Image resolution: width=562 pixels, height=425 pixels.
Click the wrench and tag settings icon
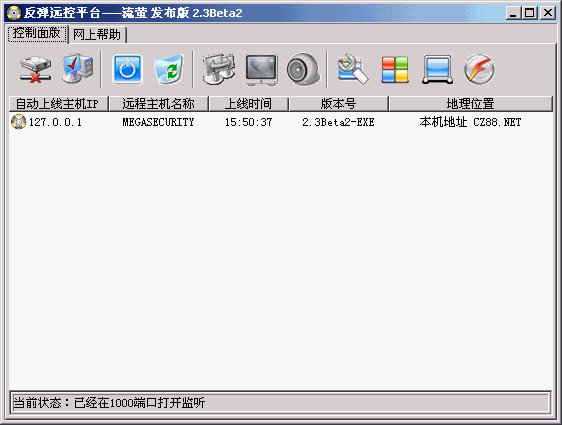(x=353, y=69)
